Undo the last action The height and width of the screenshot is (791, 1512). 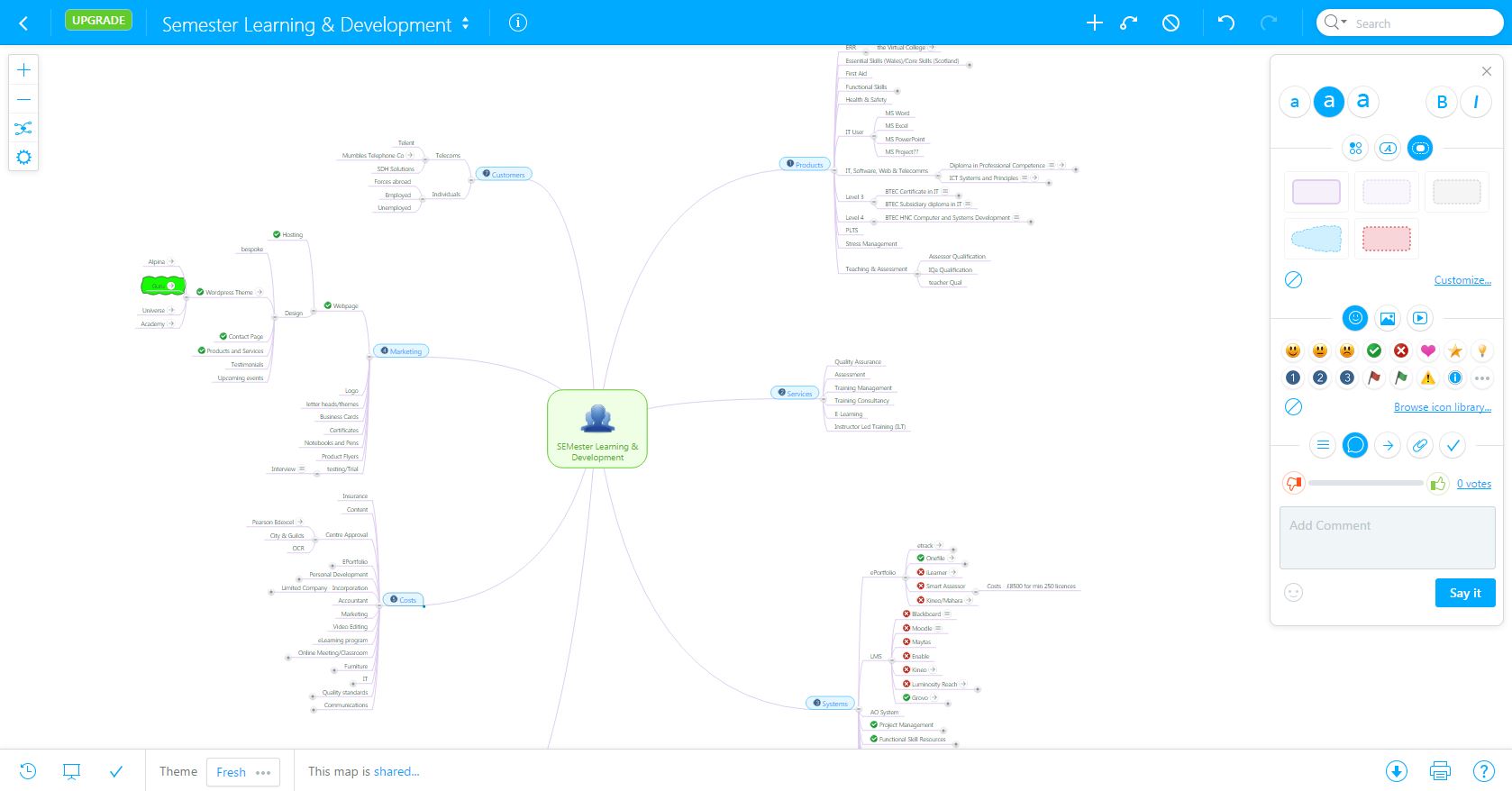click(x=1226, y=23)
